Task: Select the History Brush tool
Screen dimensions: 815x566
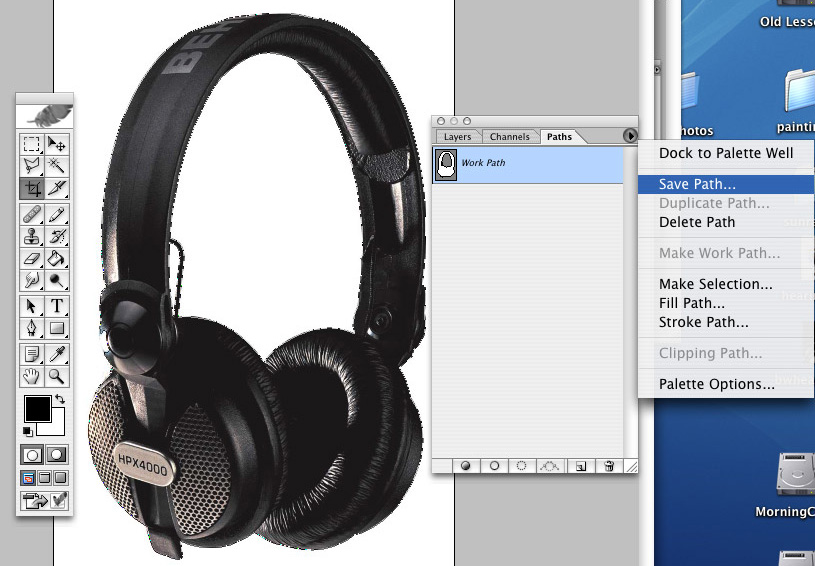Action: (56, 236)
